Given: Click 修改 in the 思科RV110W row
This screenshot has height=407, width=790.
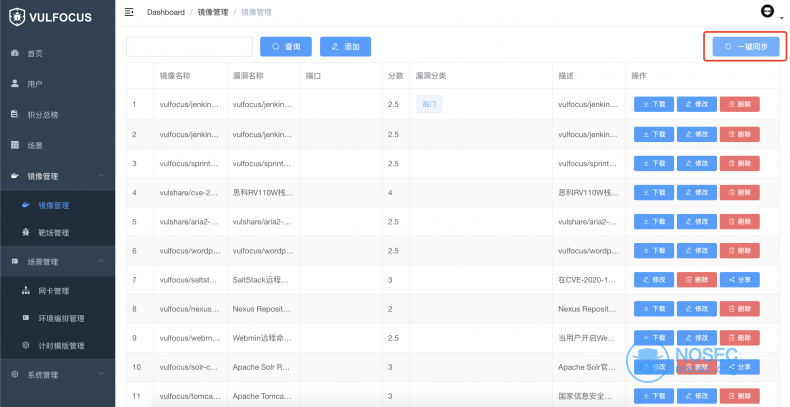Looking at the screenshot, I should [x=697, y=193].
